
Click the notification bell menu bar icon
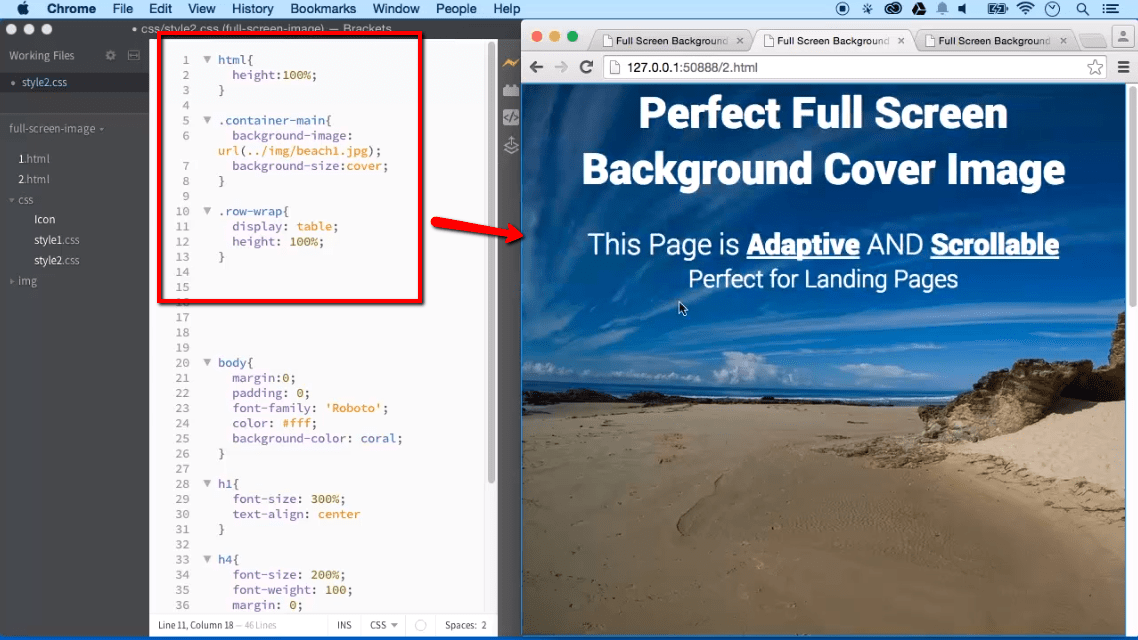pos(942,9)
